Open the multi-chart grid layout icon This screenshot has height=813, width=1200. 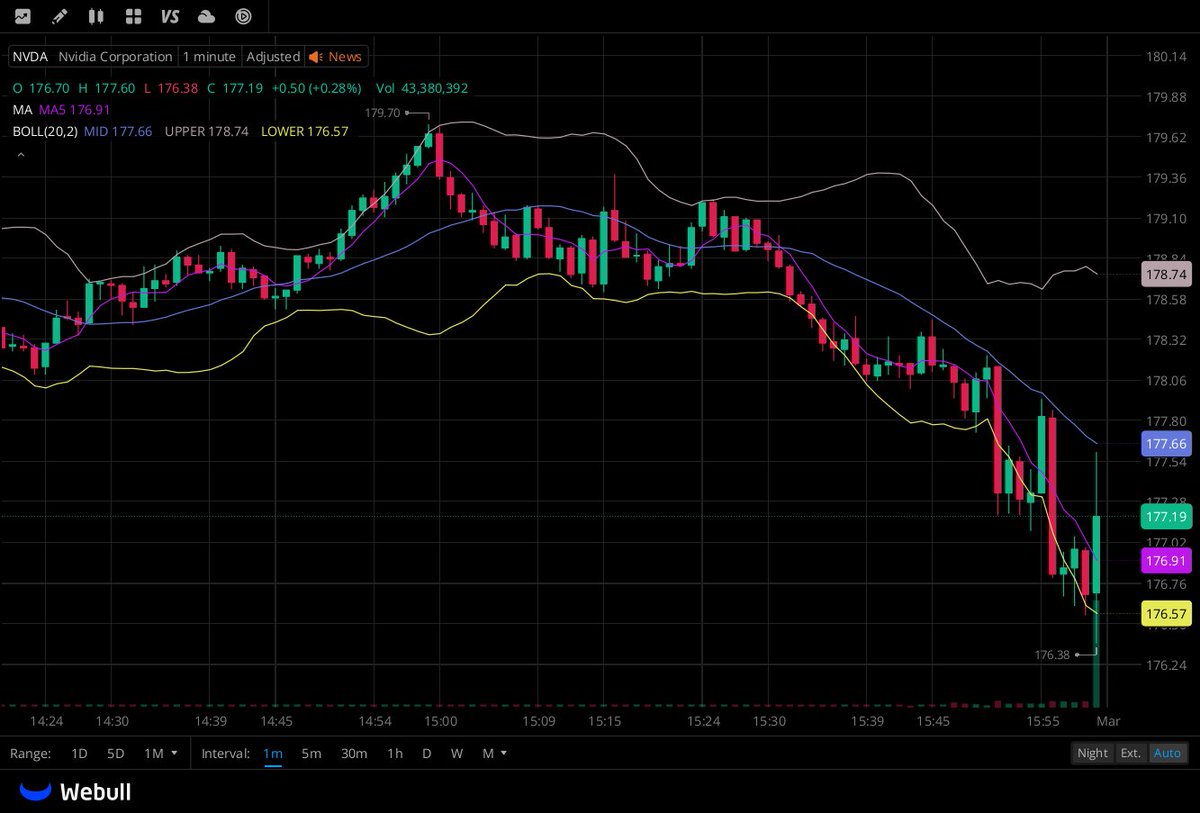(x=133, y=16)
